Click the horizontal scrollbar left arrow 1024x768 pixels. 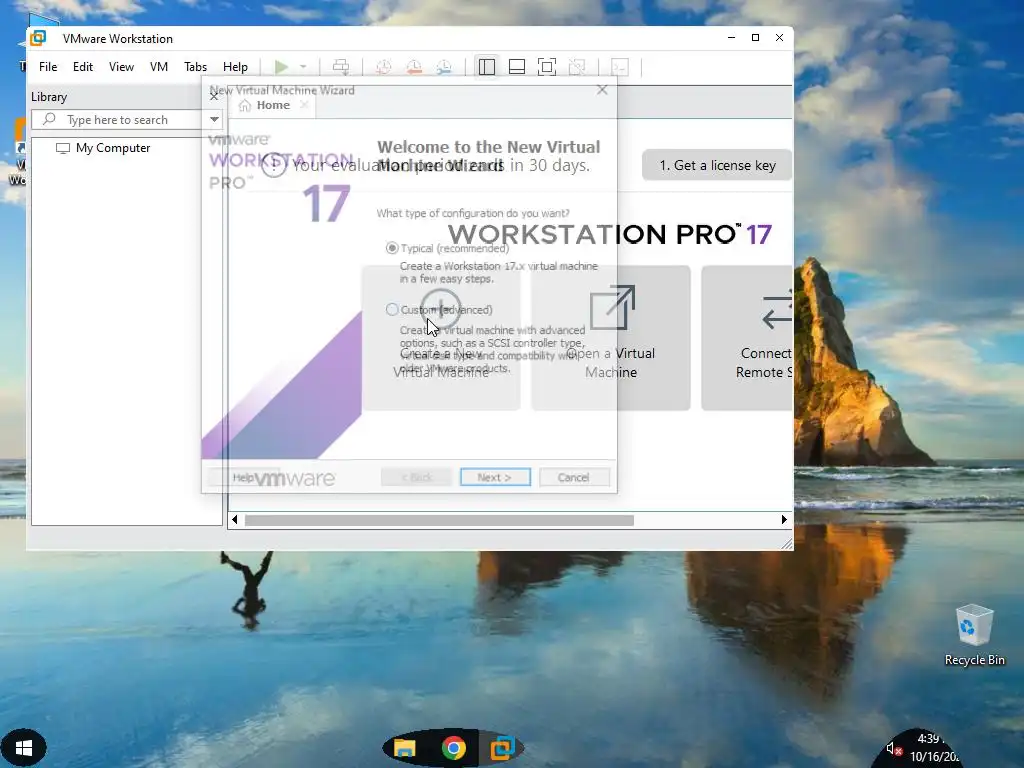[235, 520]
